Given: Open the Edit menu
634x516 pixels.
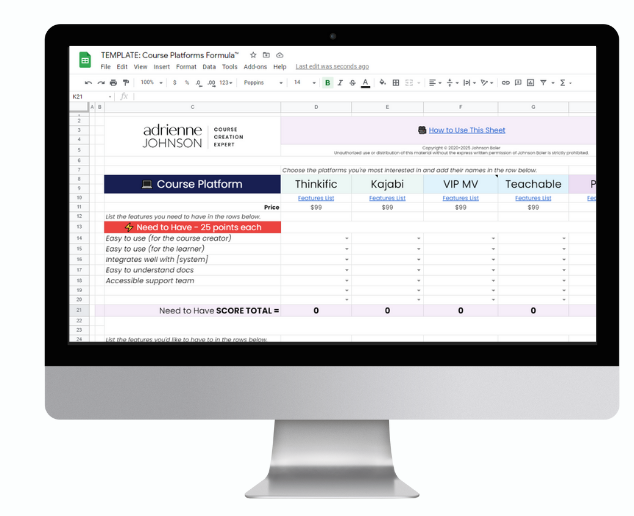Looking at the screenshot, I should tap(122, 67).
